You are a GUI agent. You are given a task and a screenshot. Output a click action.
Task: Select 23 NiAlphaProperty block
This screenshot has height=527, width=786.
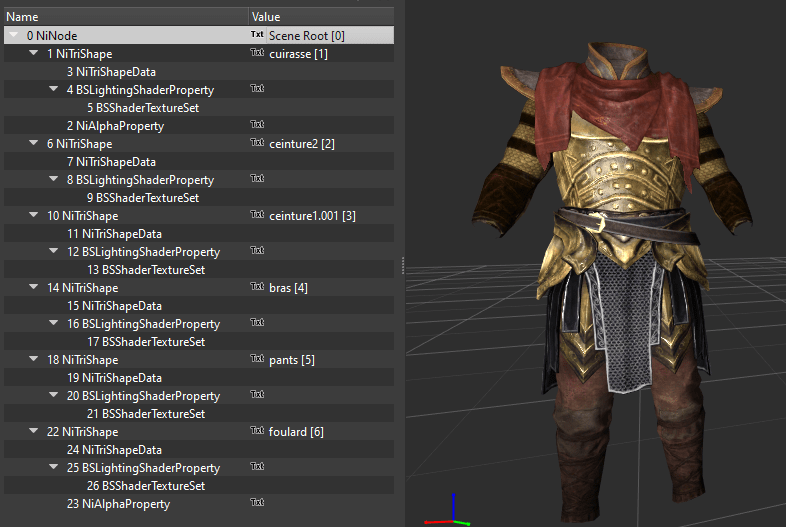(118, 504)
